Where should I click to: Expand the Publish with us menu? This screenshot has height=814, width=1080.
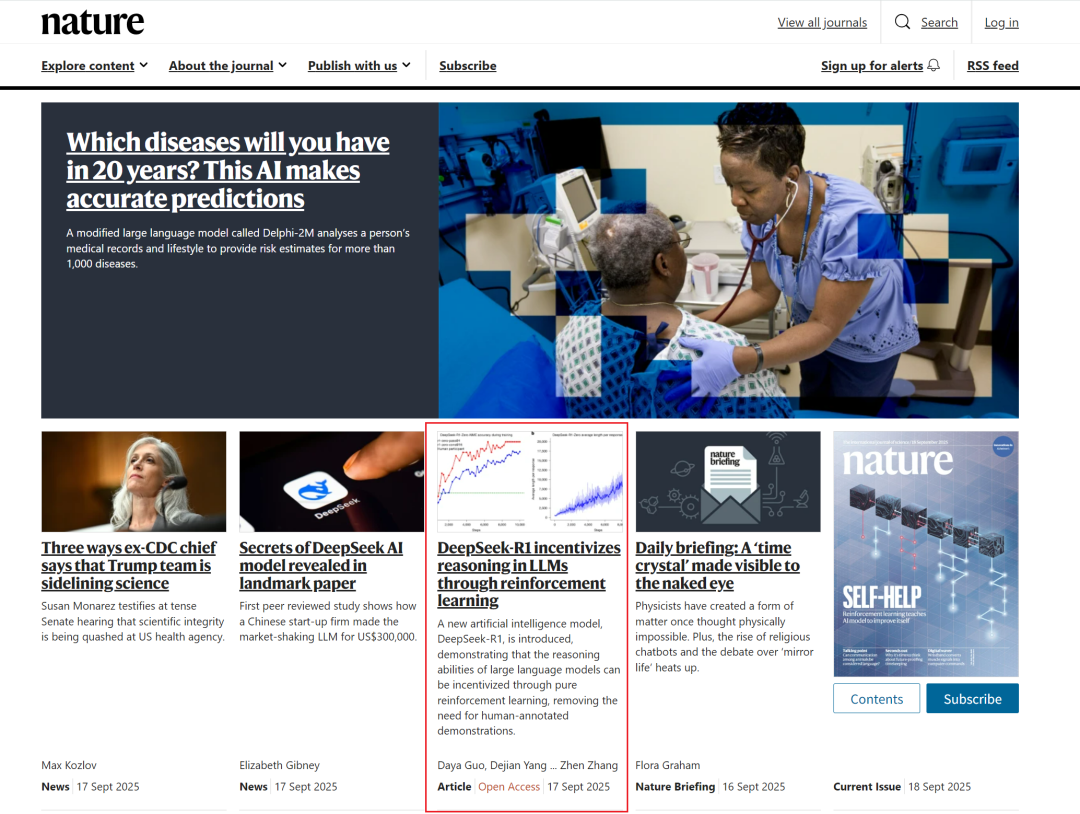[x=359, y=66]
